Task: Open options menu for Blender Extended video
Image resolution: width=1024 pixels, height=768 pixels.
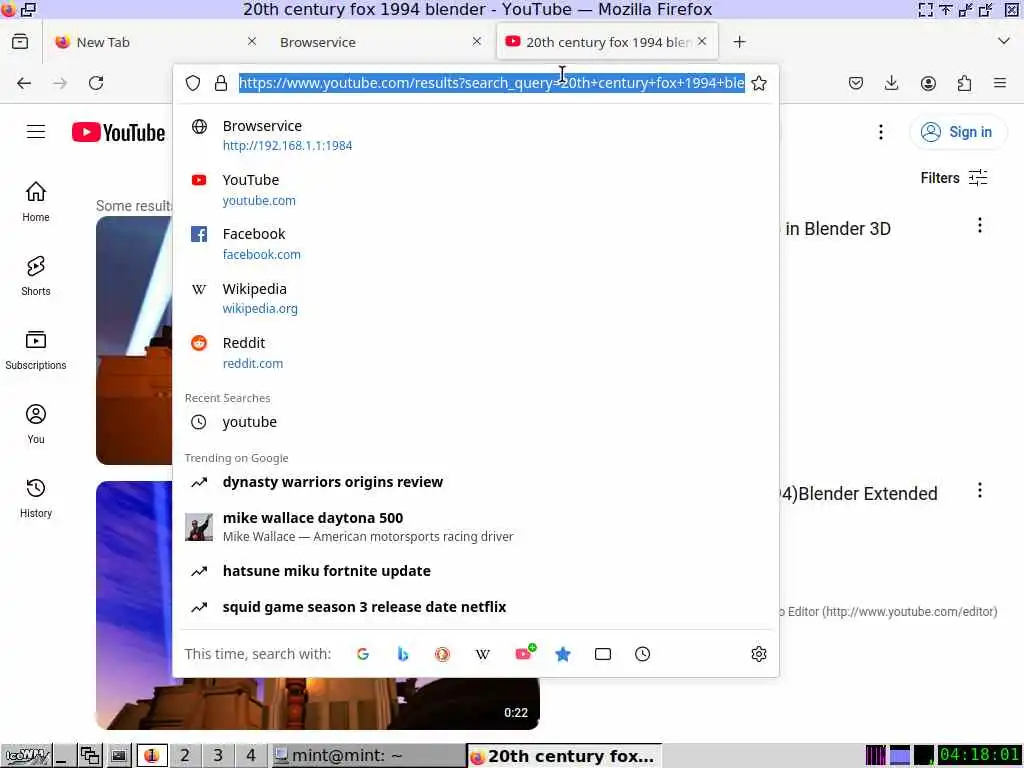Action: click(x=980, y=490)
